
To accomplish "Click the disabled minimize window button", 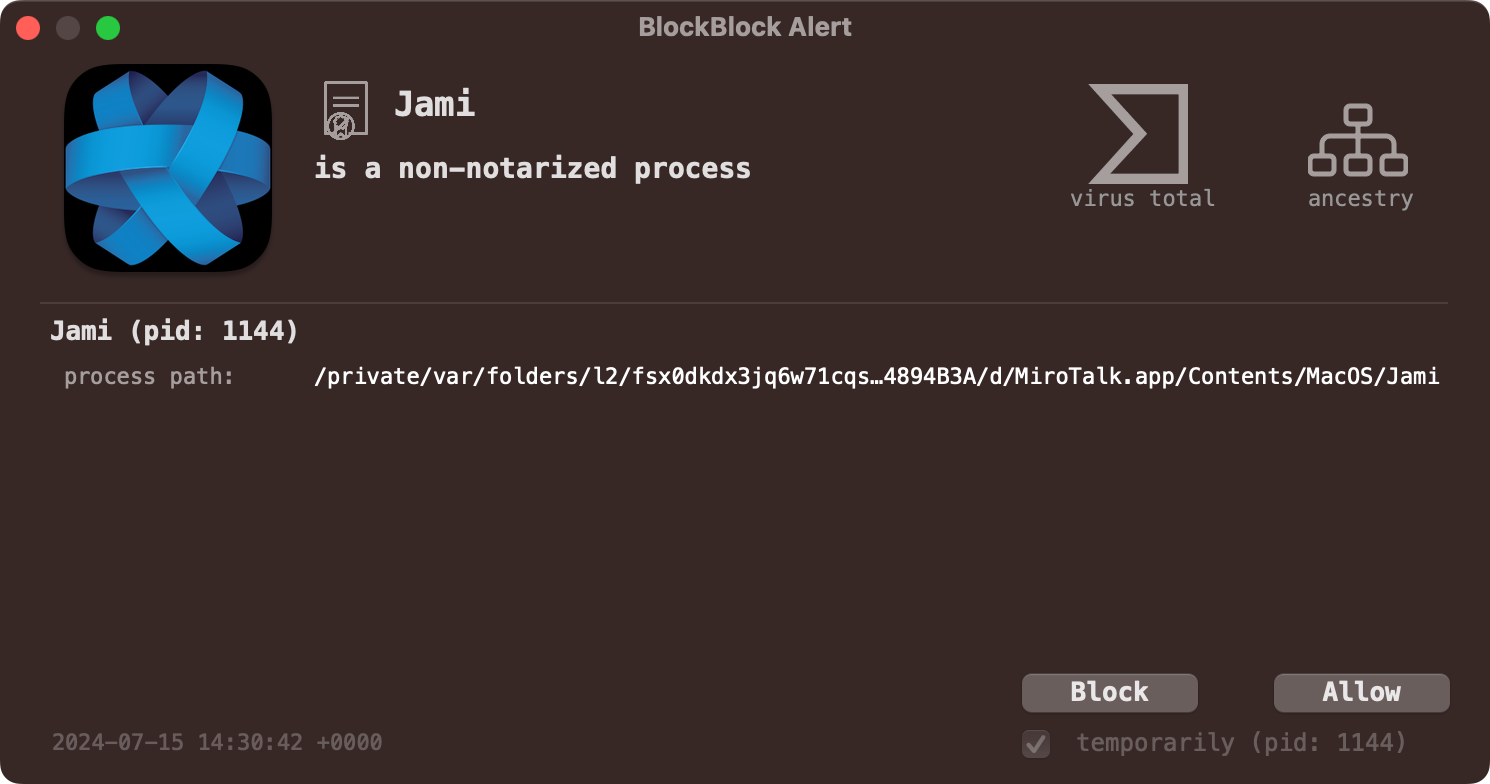I will pos(68,28).
